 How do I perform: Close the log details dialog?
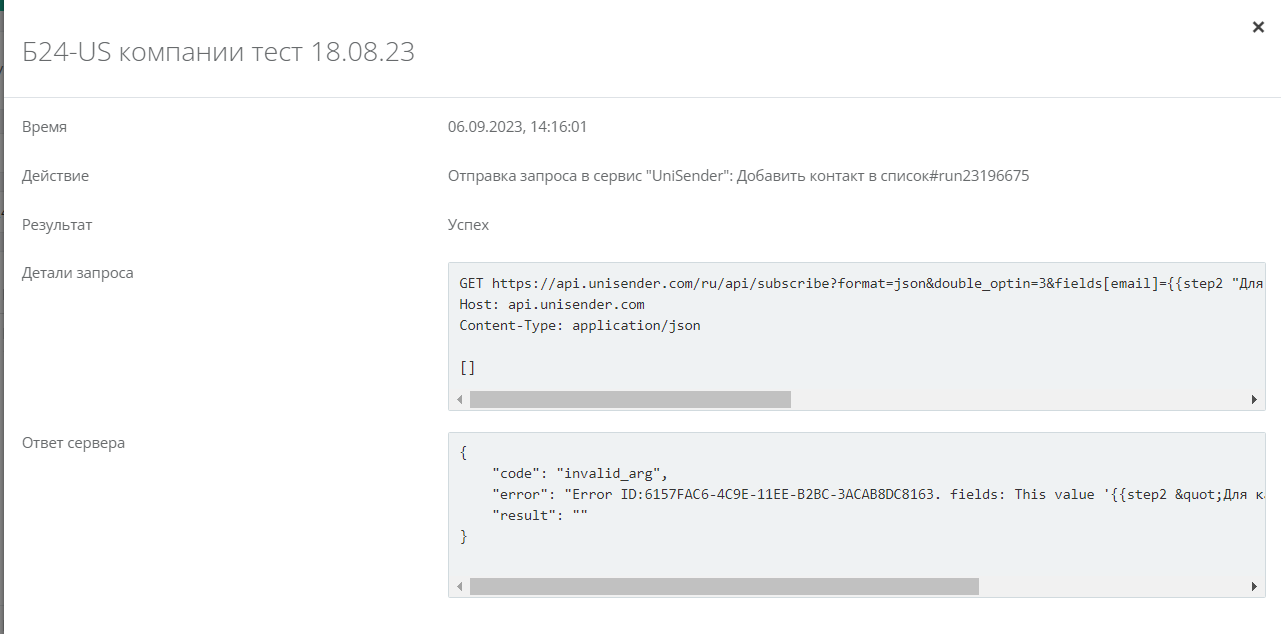[x=1258, y=27]
